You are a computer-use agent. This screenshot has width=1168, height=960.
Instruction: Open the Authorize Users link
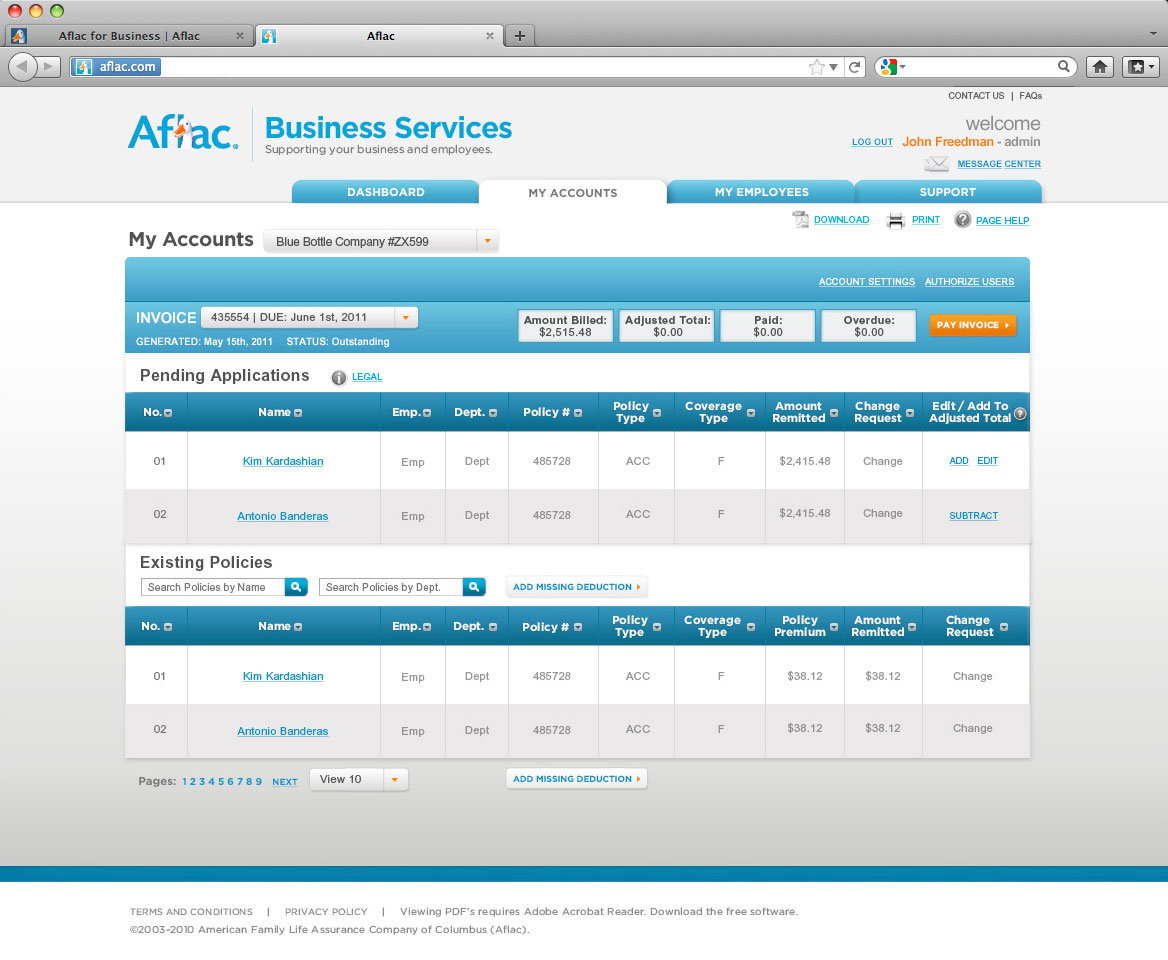tap(969, 282)
